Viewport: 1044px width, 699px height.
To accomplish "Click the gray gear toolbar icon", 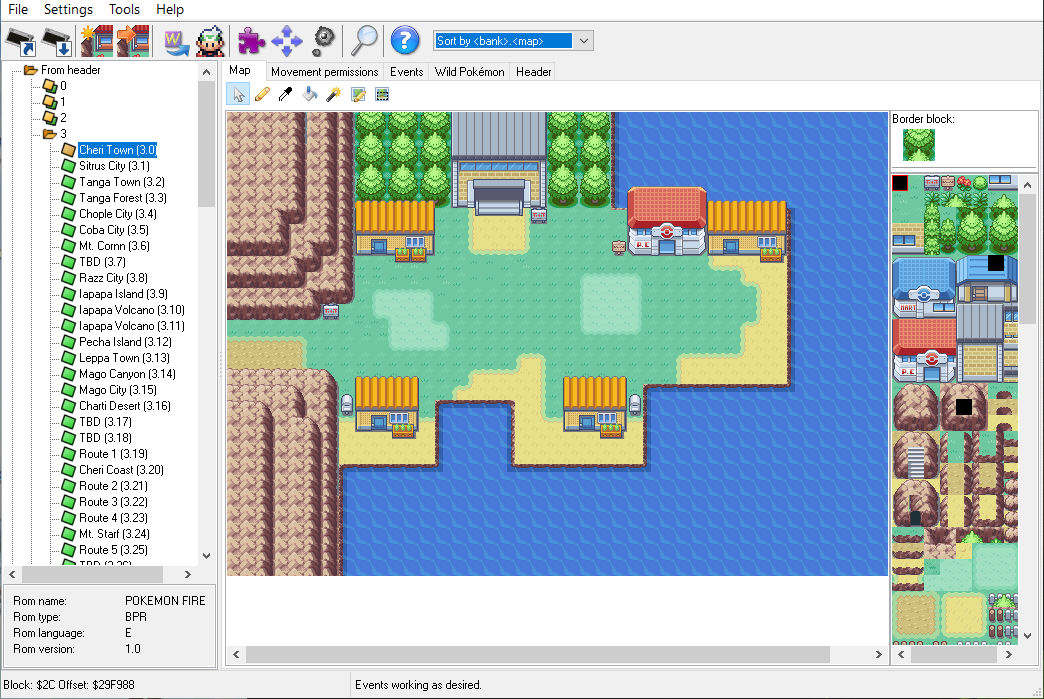I will tap(324, 41).
